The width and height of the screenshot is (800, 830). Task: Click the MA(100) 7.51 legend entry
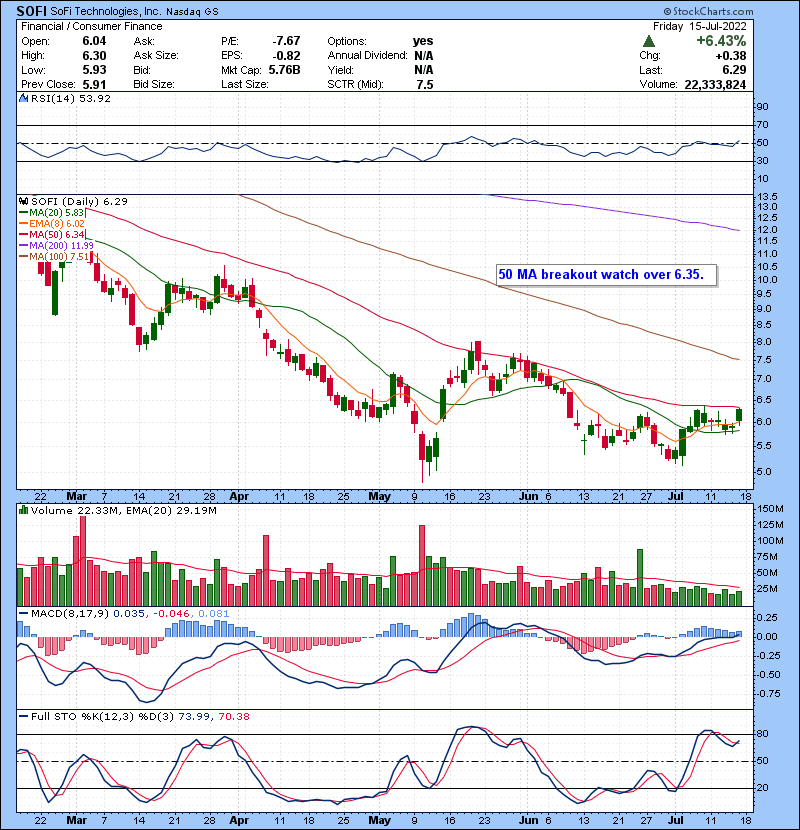[x=53, y=257]
